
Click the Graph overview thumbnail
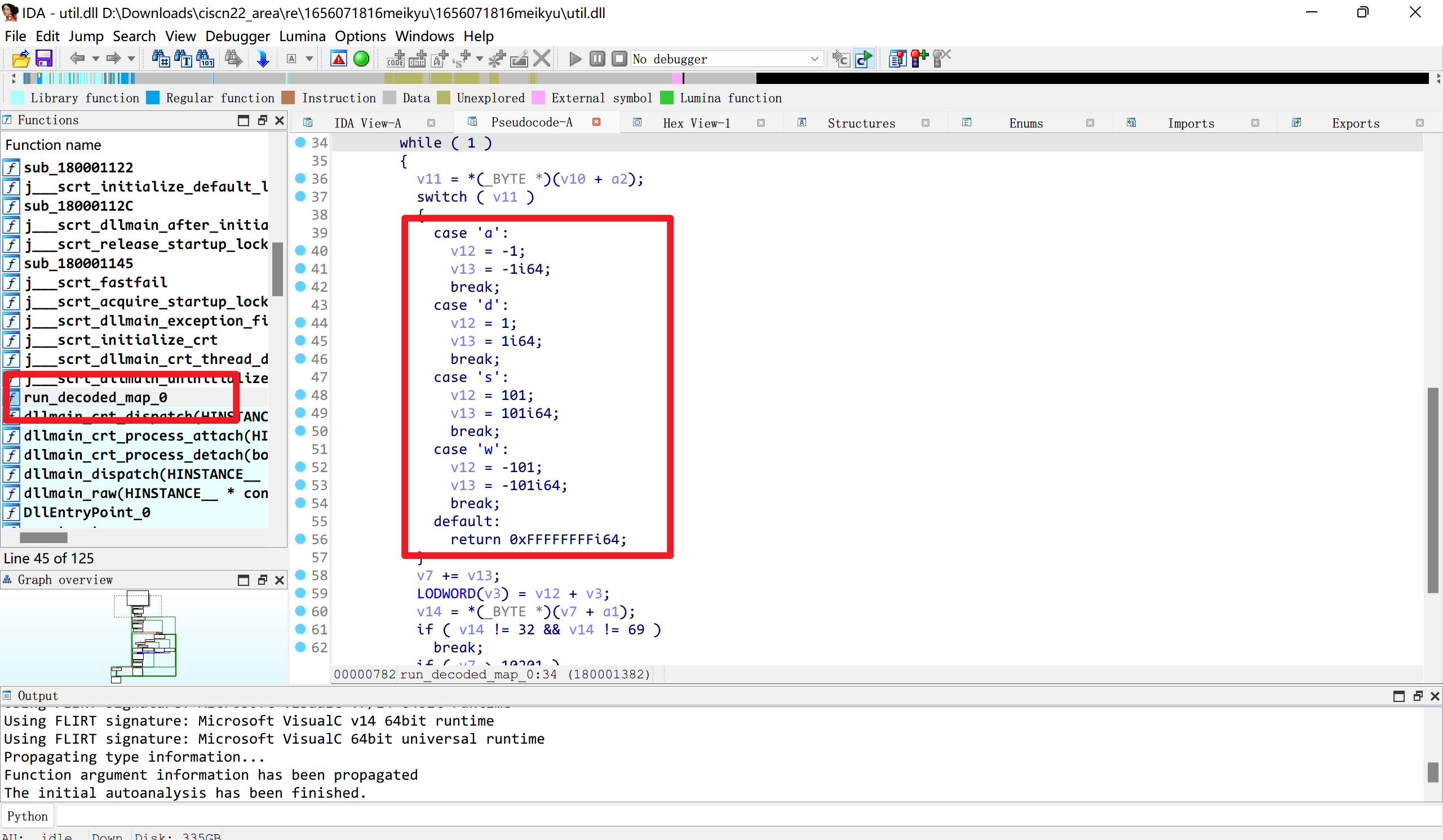coord(145,636)
